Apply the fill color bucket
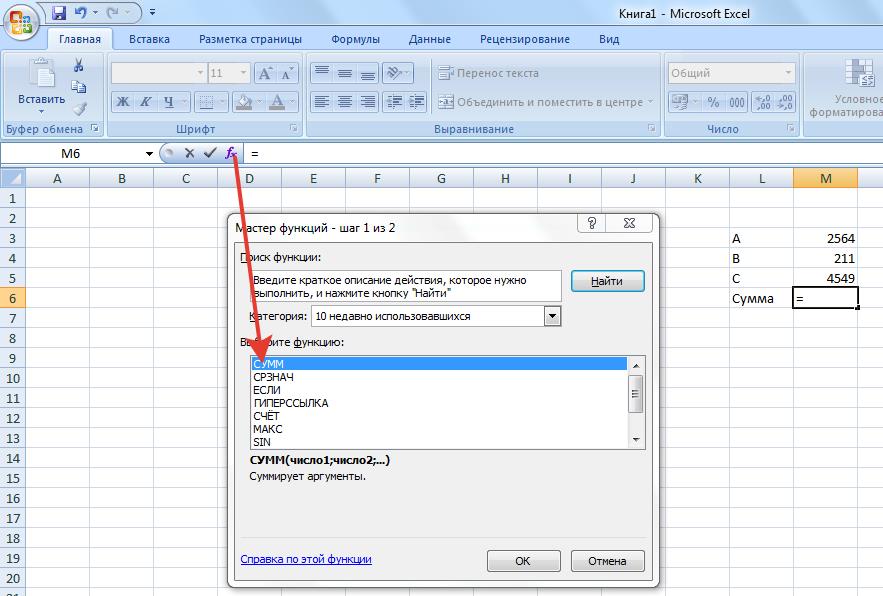 pyautogui.click(x=244, y=102)
